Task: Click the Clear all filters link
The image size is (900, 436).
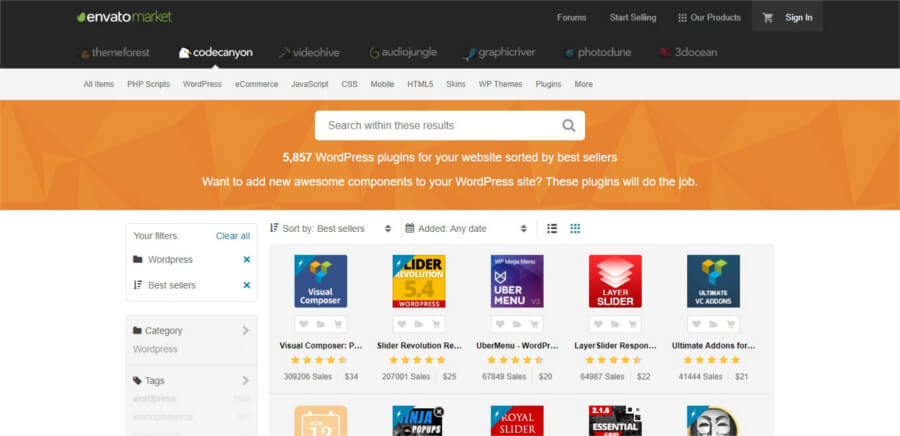Action: click(233, 236)
